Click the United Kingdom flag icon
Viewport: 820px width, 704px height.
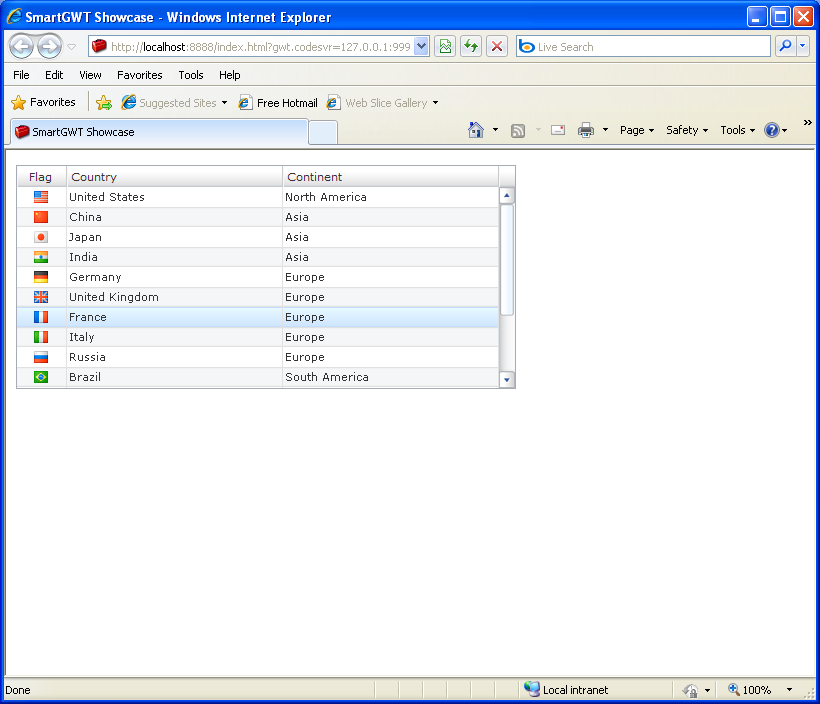41,297
